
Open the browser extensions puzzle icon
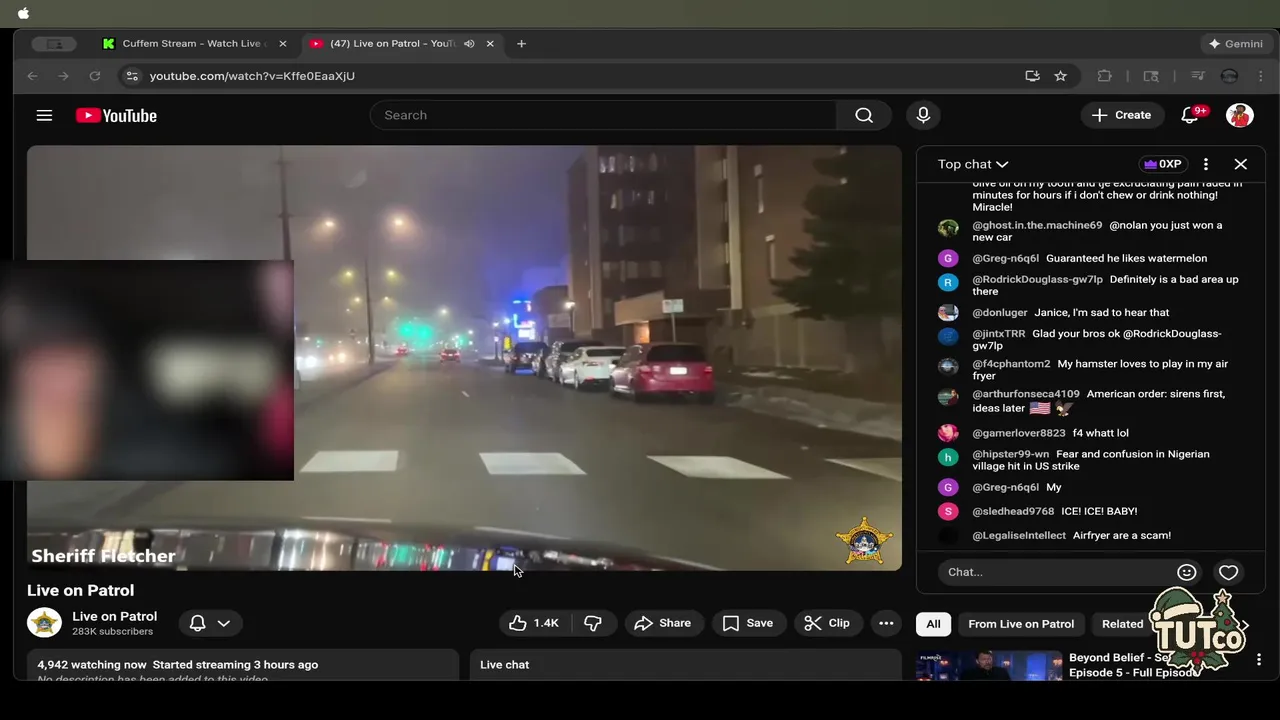point(1104,76)
